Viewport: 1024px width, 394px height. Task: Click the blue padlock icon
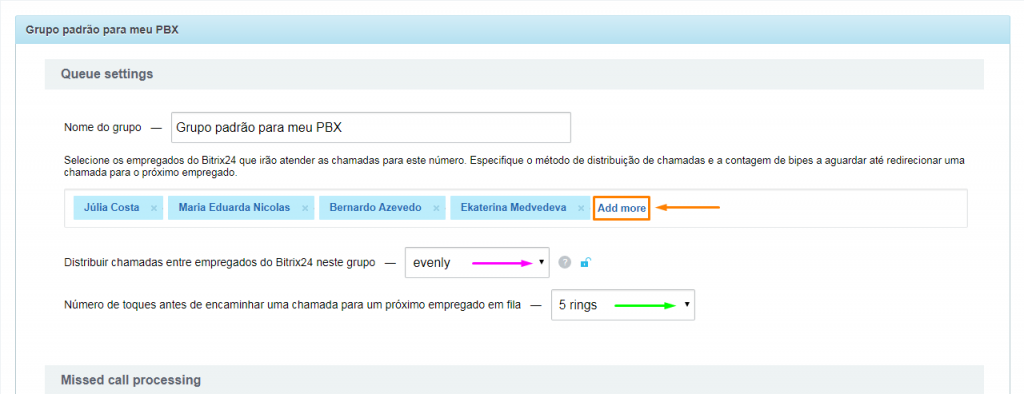(x=586, y=263)
